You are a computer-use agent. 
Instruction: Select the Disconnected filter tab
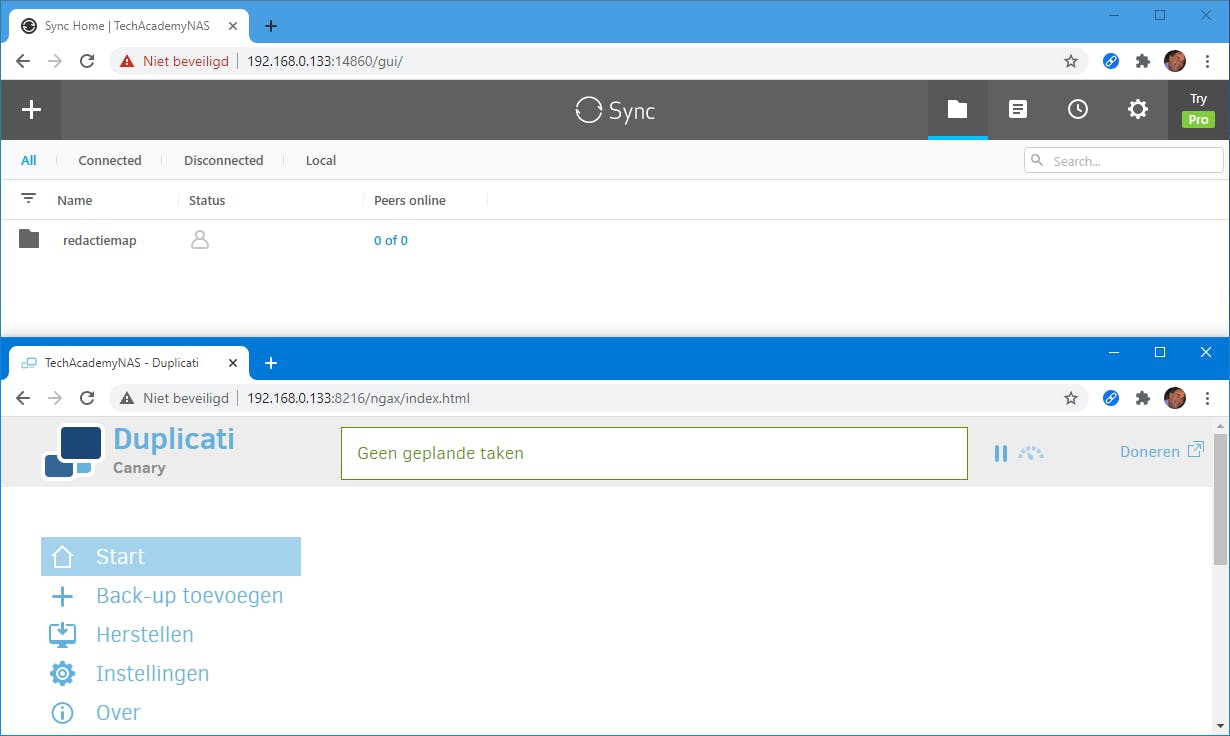coord(224,160)
